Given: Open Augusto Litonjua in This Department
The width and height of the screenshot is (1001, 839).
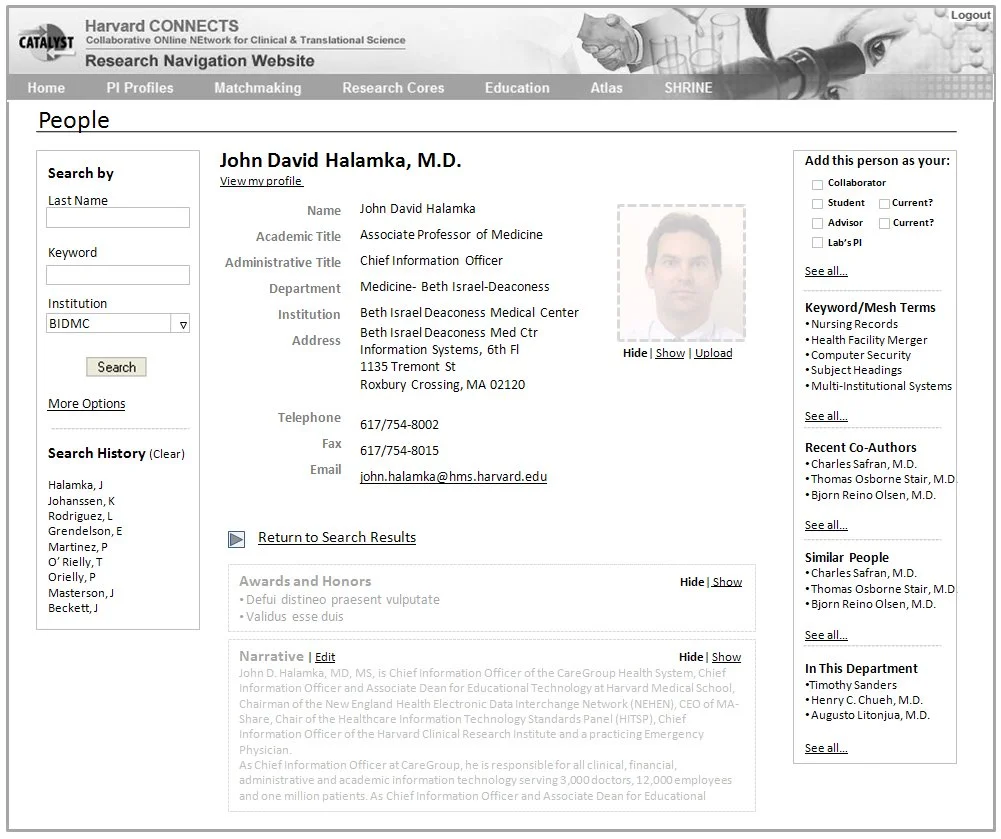Looking at the screenshot, I should (869, 716).
